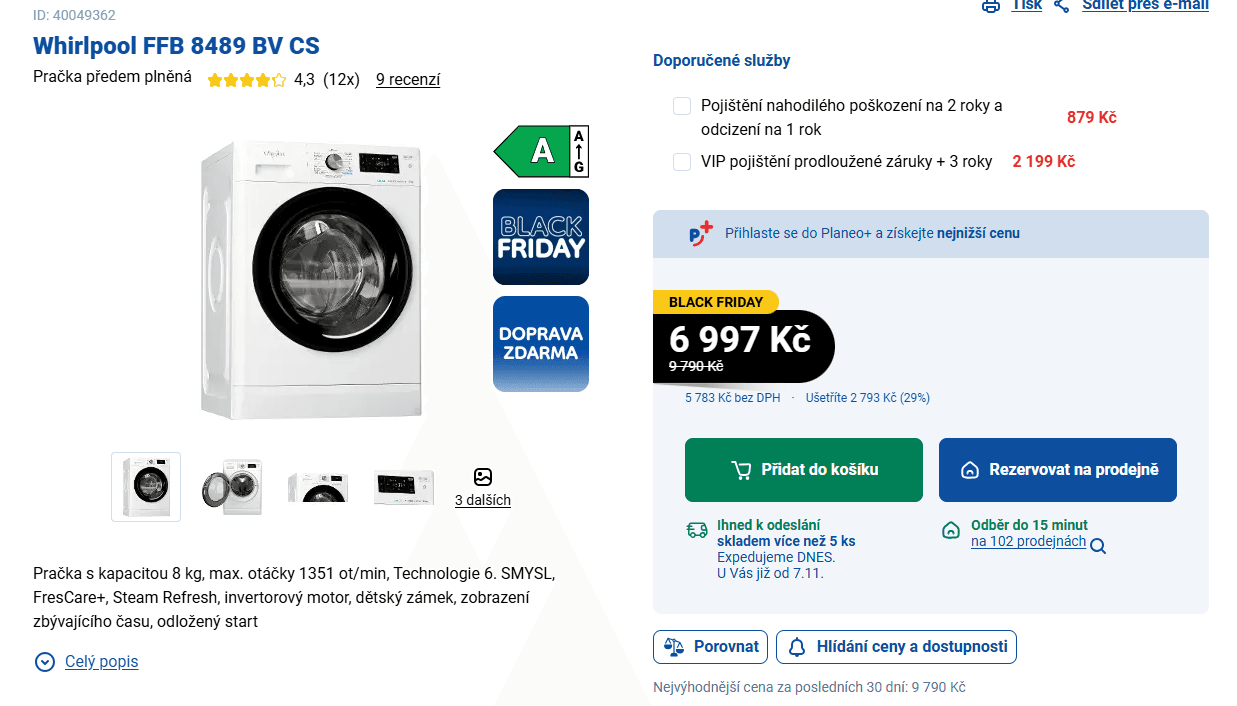This screenshot has width=1237, height=706.
Task: Click the Planeo+ logo icon
Action: 701,234
